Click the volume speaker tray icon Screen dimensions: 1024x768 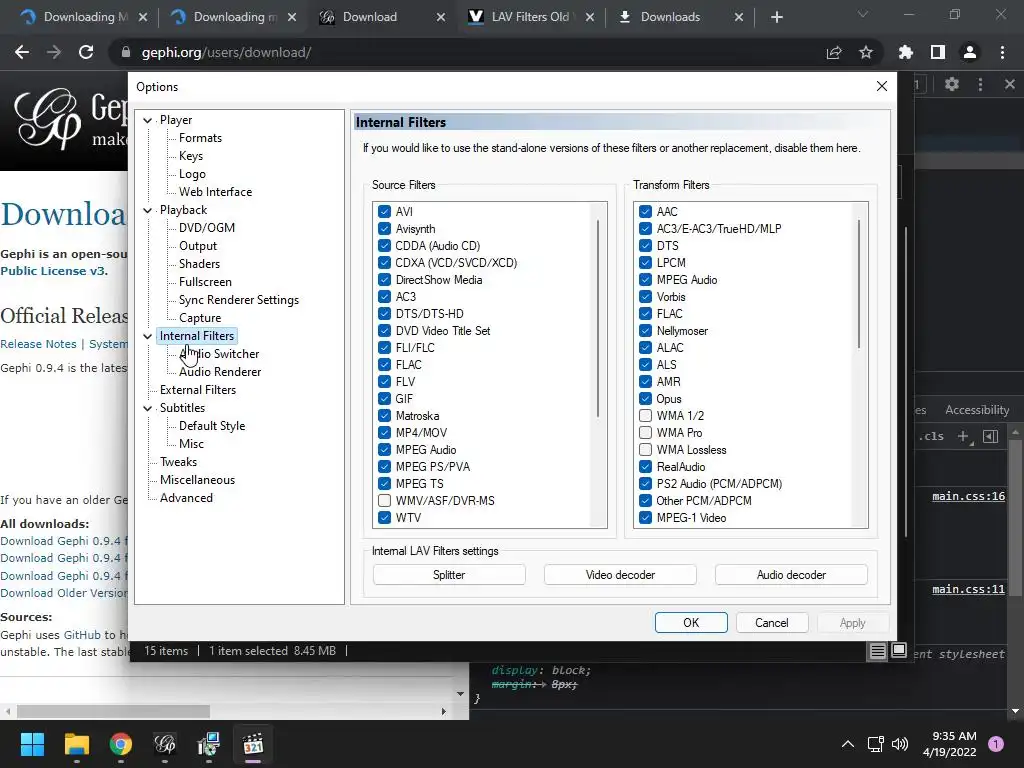[900, 744]
